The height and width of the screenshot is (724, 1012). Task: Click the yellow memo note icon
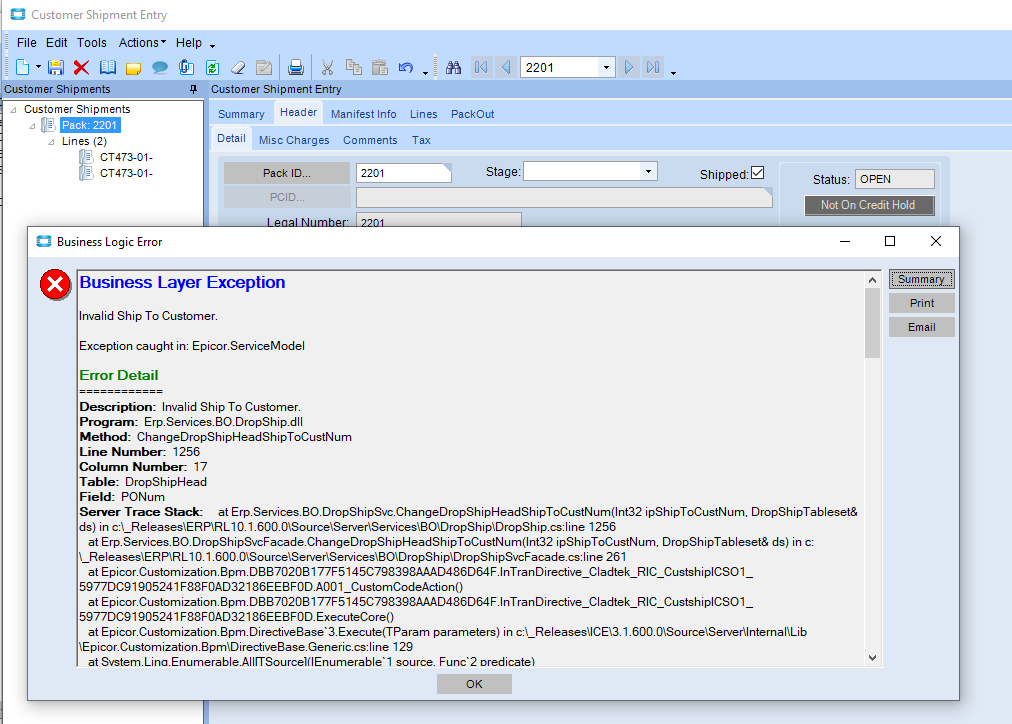134,68
